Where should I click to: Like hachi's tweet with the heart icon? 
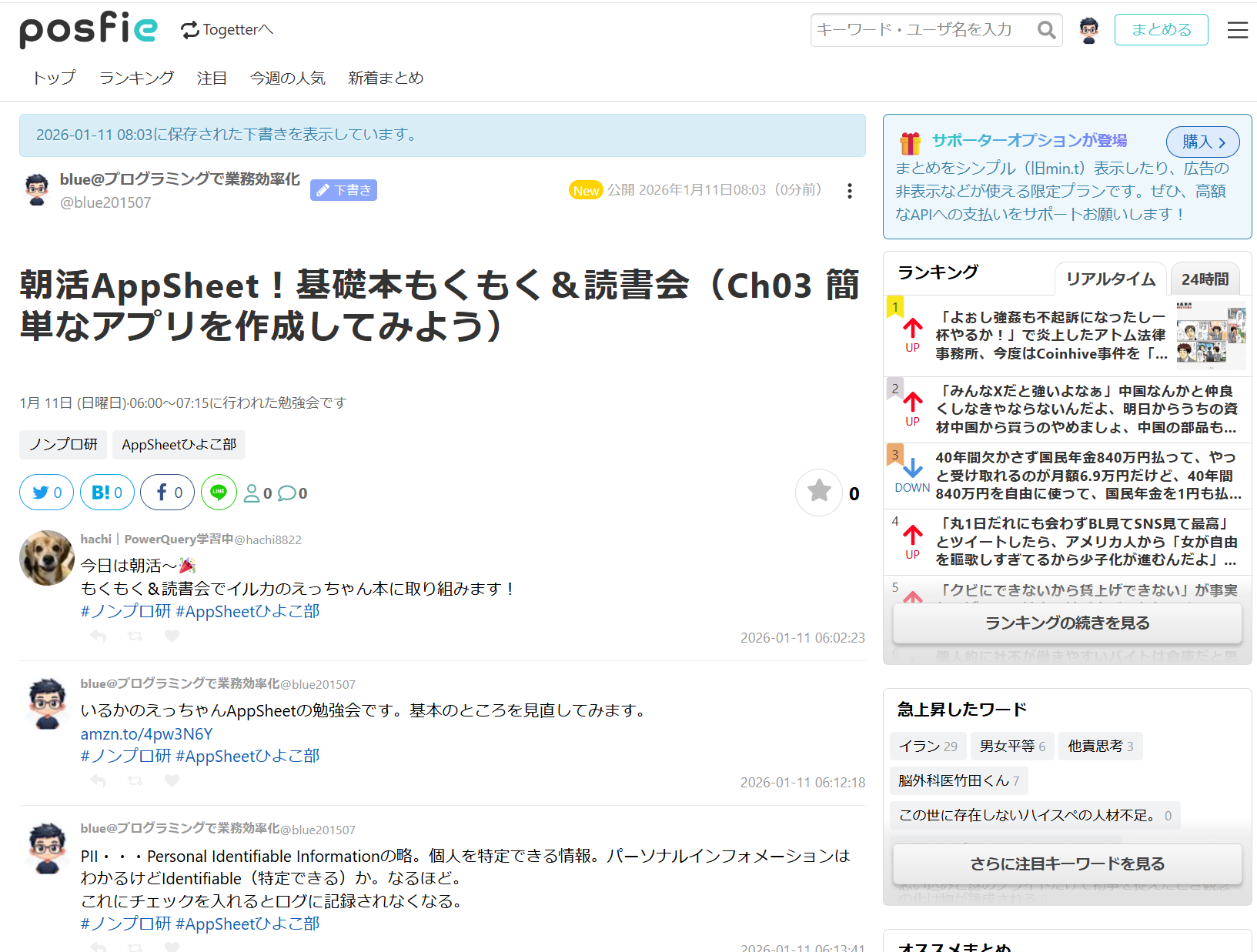click(x=172, y=636)
